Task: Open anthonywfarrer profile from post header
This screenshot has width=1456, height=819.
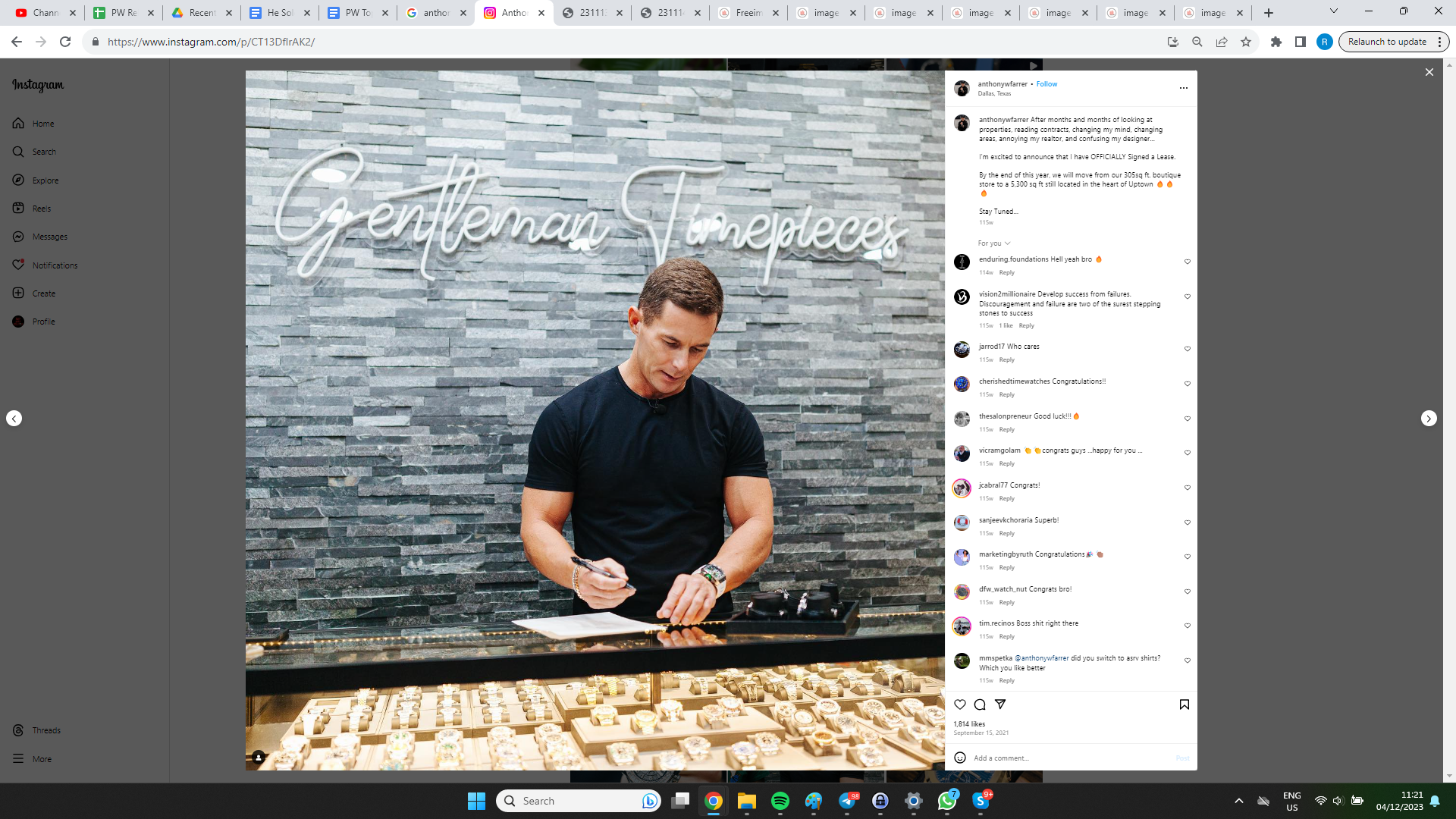Action: click(x=1003, y=84)
